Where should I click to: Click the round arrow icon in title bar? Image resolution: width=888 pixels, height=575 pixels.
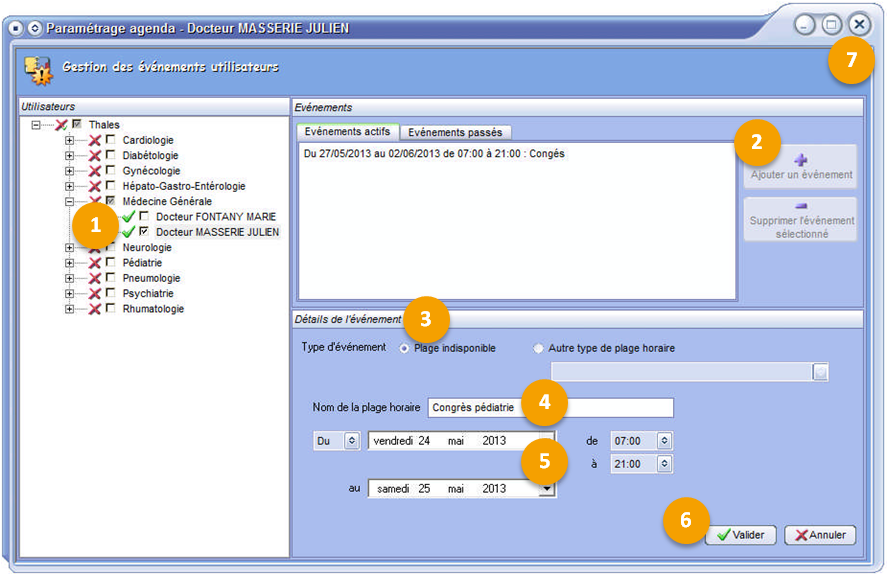[35, 28]
